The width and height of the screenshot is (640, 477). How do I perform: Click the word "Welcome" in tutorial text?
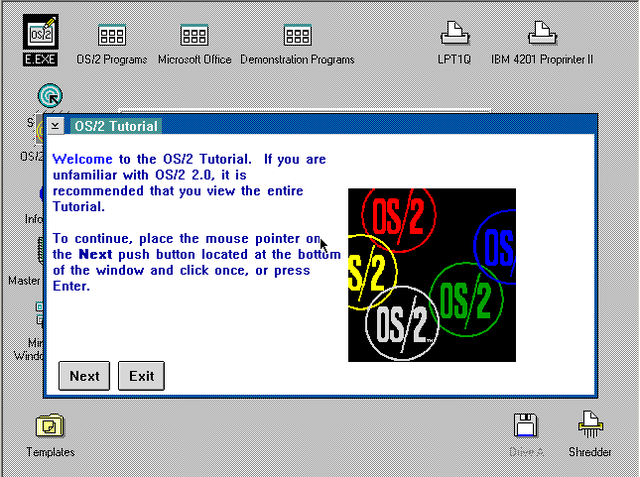point(82,159)
